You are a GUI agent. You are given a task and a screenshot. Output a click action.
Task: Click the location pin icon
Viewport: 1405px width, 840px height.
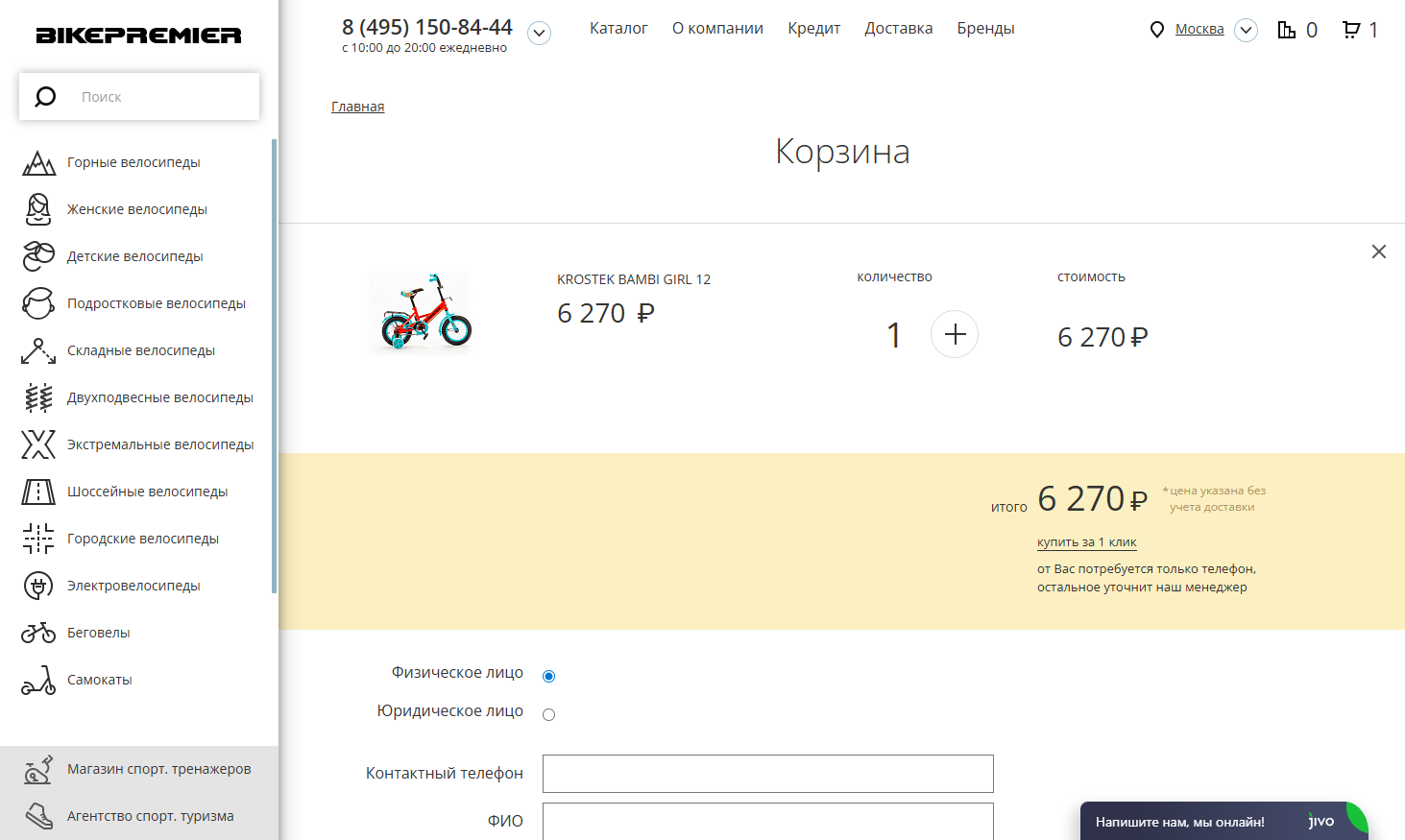click(x=1157, y=30)
